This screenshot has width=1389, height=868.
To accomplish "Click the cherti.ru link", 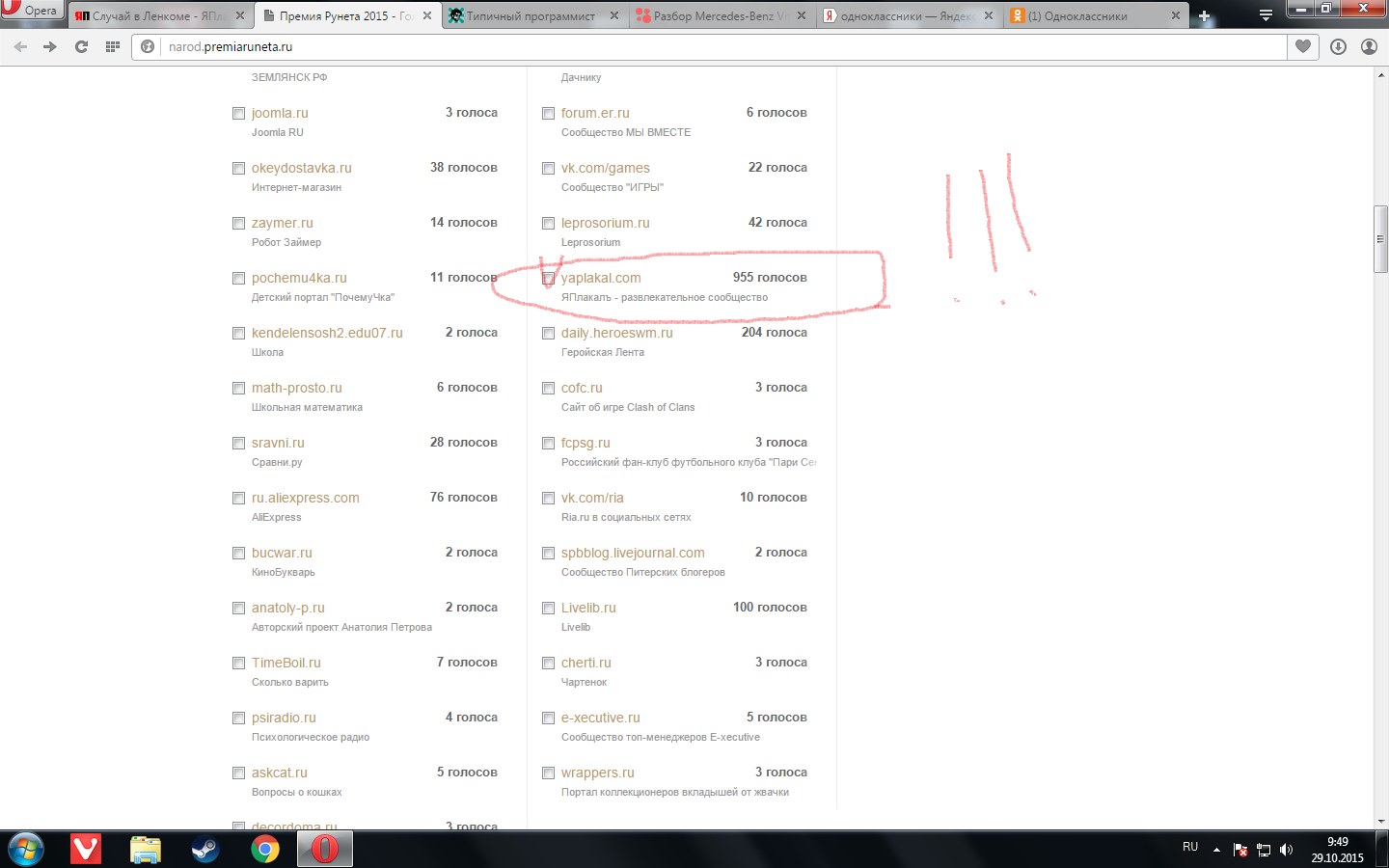I will tap(586, 663).
